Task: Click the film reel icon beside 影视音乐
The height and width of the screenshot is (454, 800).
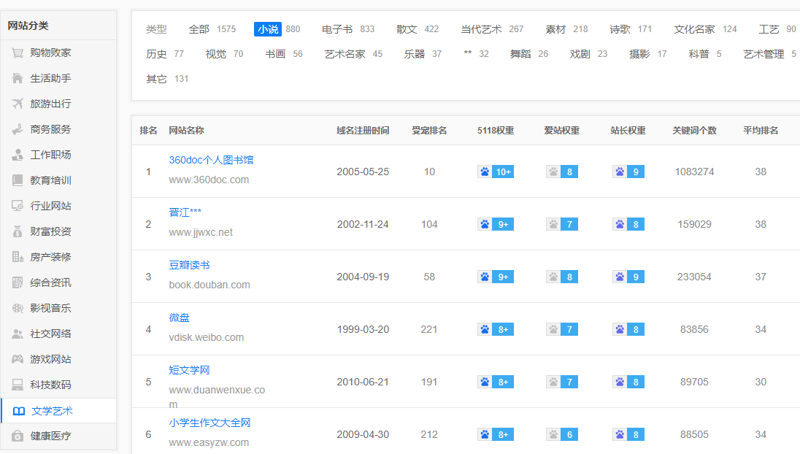Action: [x=17, y=308]
